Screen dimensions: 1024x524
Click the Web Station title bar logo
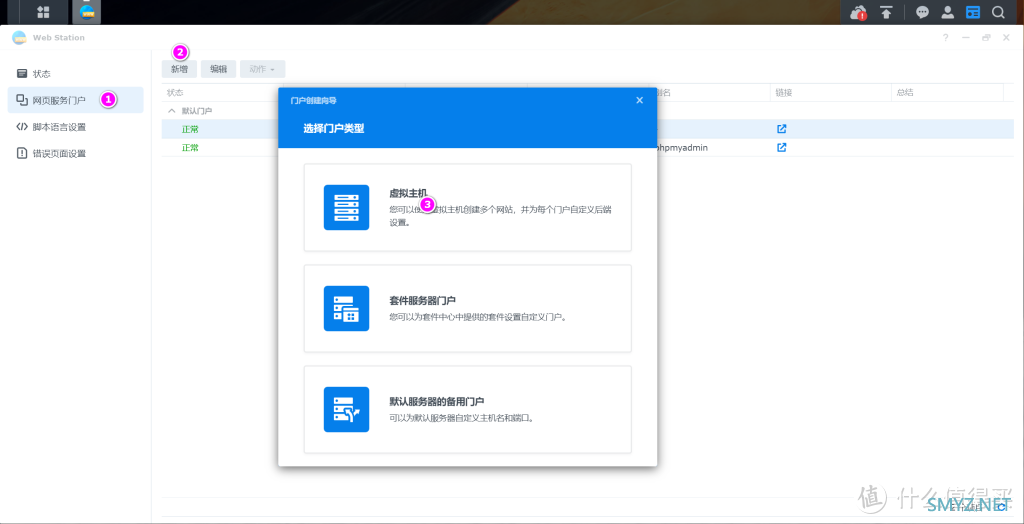(x=19, y=38)
